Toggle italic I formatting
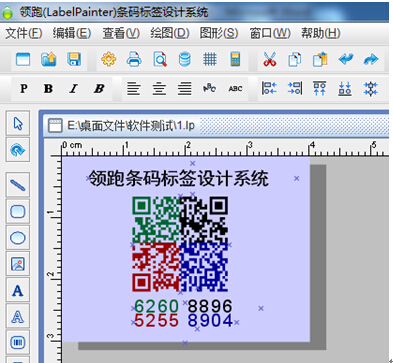 point(73,89)
